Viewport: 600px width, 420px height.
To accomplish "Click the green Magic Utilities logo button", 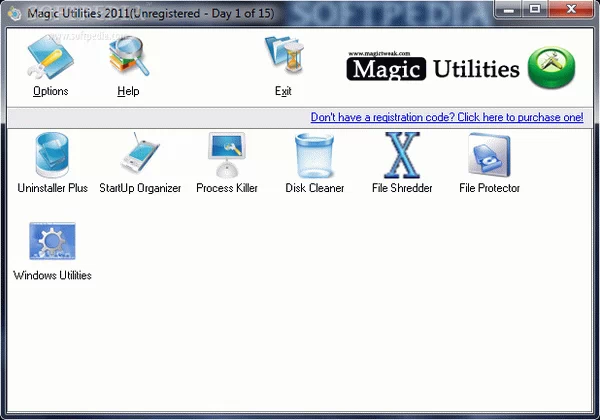I will [551, 67].
